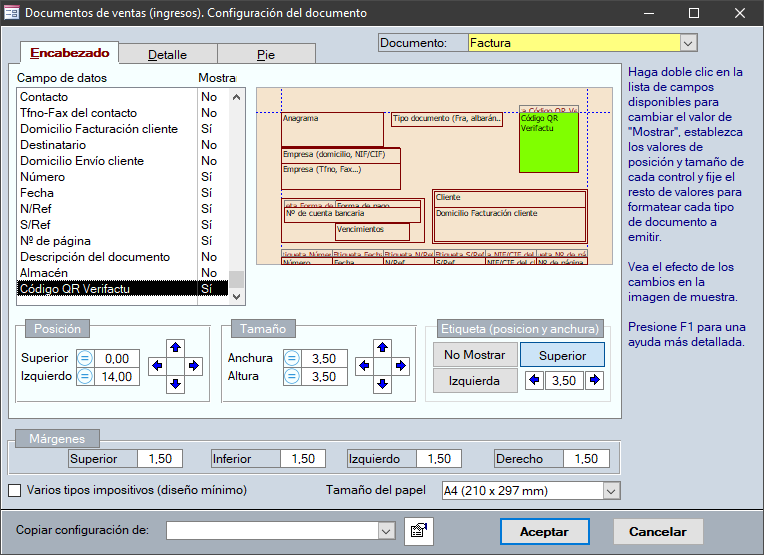Open the Documento dropdown
The image size is (764, 555).
tap(687, 43)
